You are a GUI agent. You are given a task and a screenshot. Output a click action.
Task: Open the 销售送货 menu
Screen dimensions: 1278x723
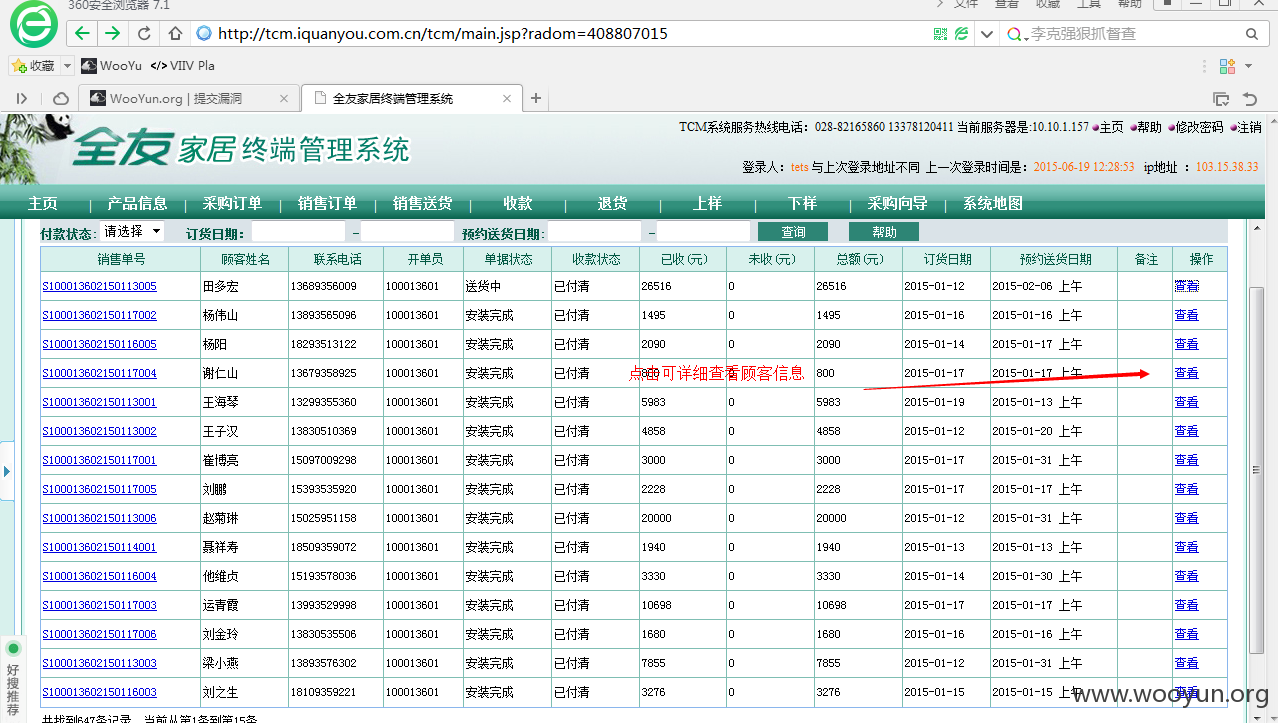(422, 203)
